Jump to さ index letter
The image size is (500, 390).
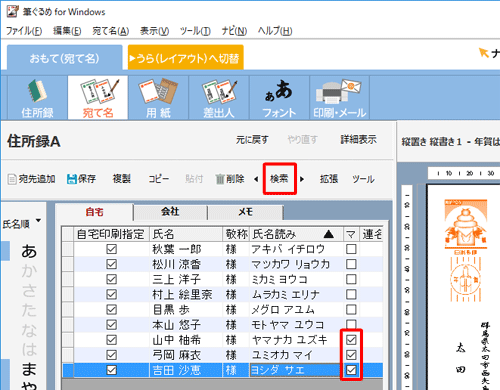(29, 290)
